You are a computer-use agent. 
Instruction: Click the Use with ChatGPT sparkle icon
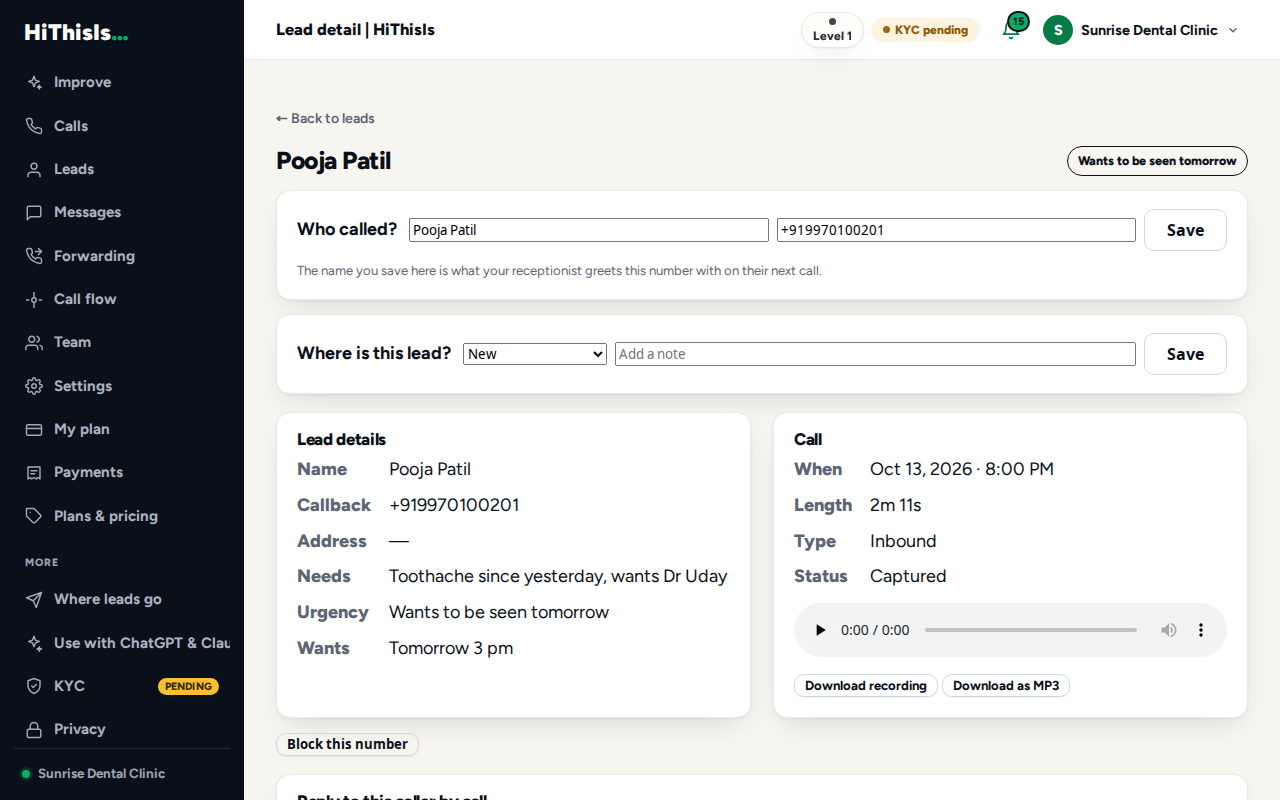(x=34, y=643)
